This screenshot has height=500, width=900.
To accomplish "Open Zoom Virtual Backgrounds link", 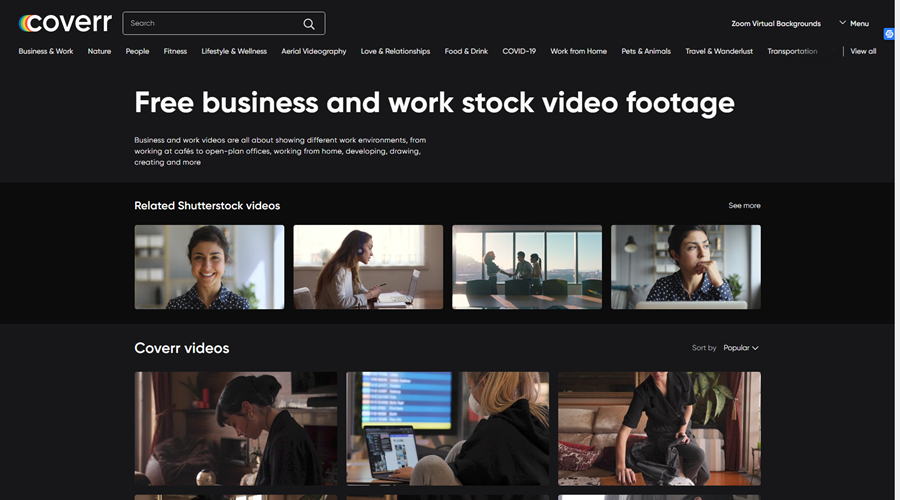I will click(x=775, y=24).
